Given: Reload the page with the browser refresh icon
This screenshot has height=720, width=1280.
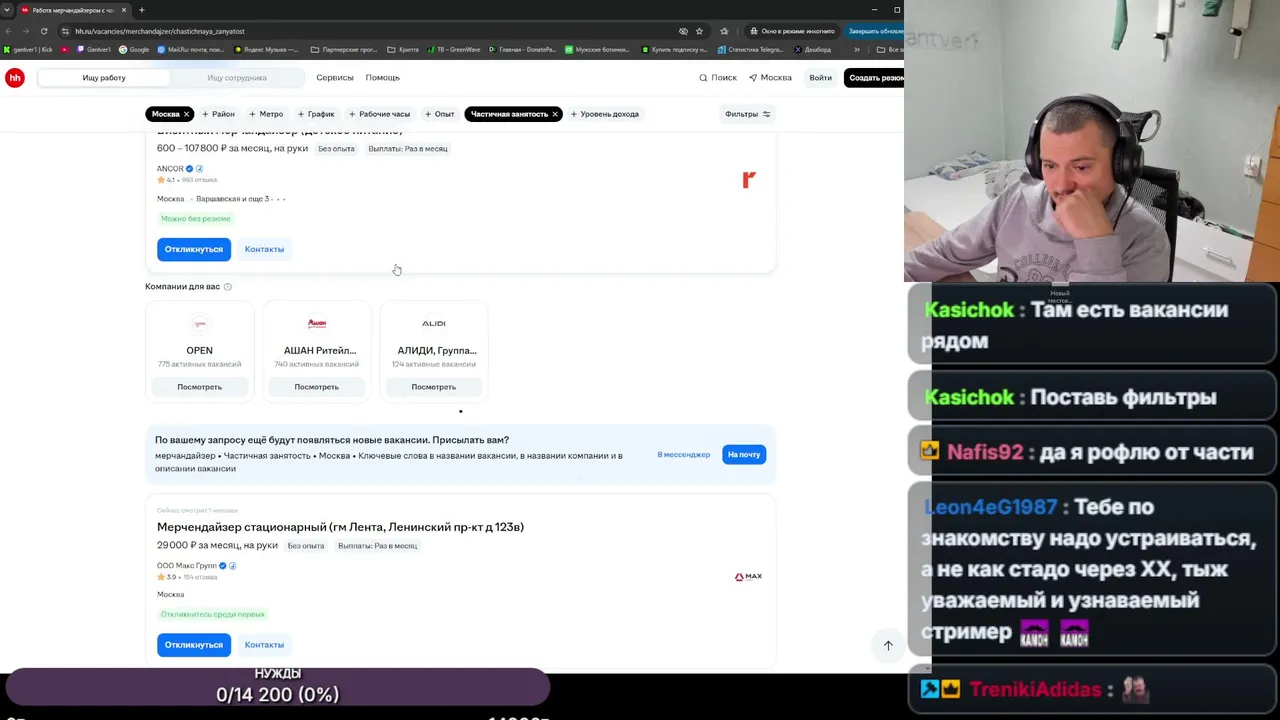Looking at the screenshot, I should tap(44, 31).
